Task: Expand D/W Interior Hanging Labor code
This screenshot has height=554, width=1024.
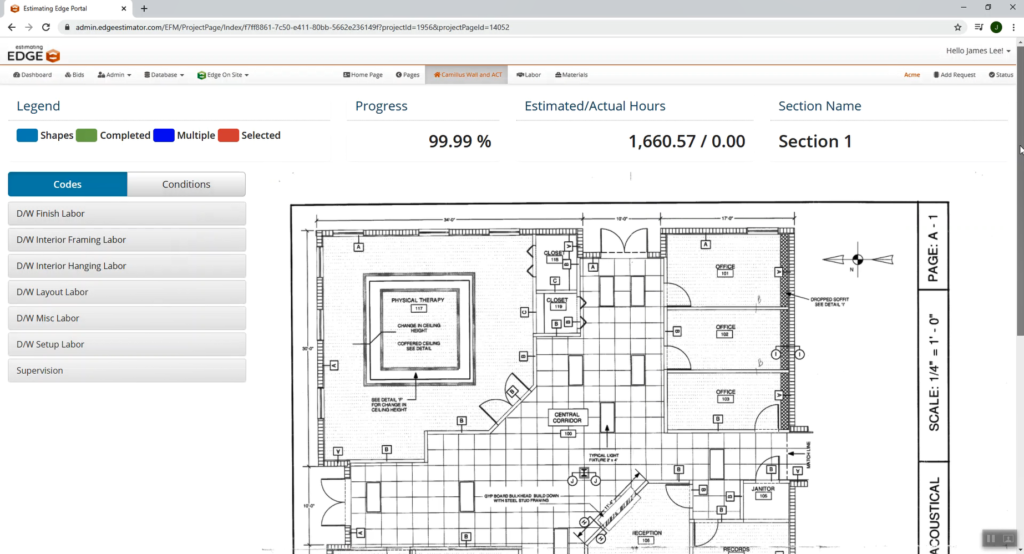Action: pos(127,266)
